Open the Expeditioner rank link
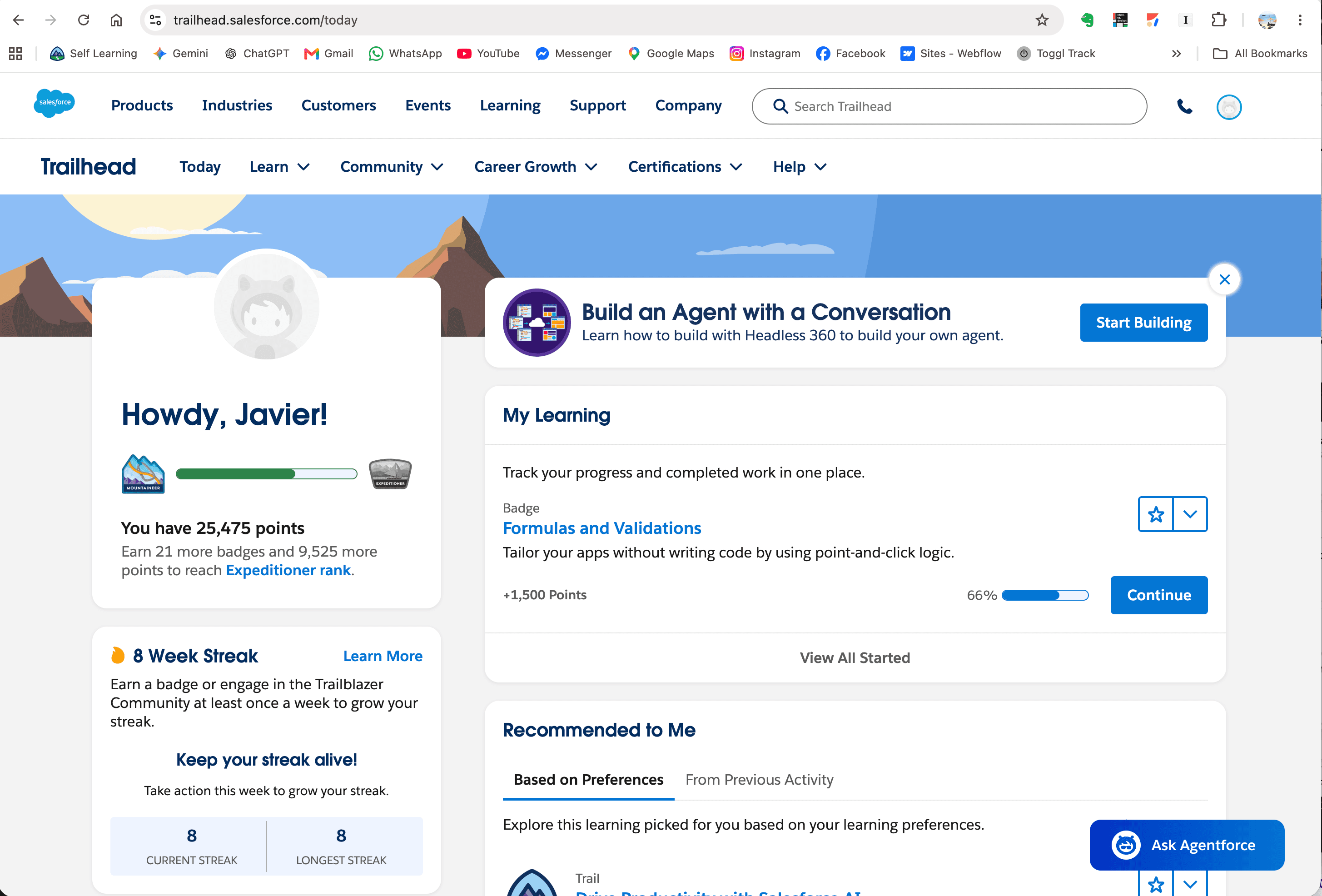Viewport: 1322px width, 896px height. (288, 570)
